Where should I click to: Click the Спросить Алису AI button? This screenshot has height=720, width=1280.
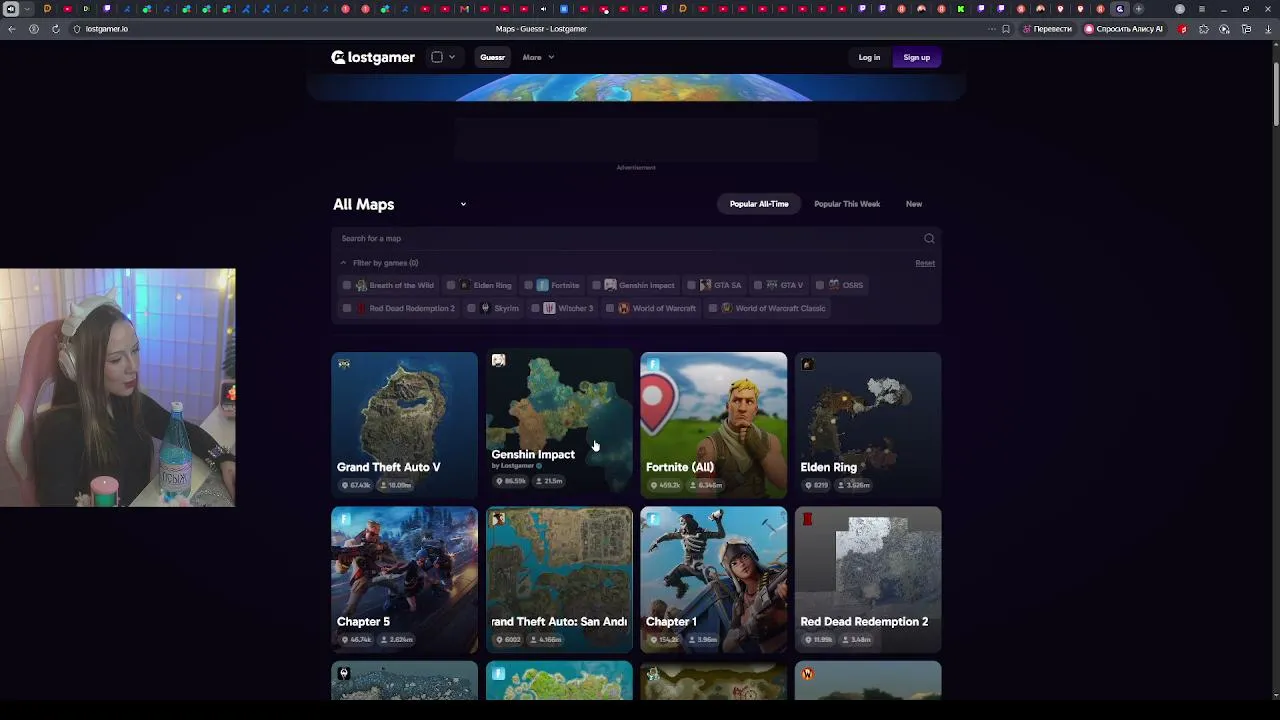tap(1124, 29)
